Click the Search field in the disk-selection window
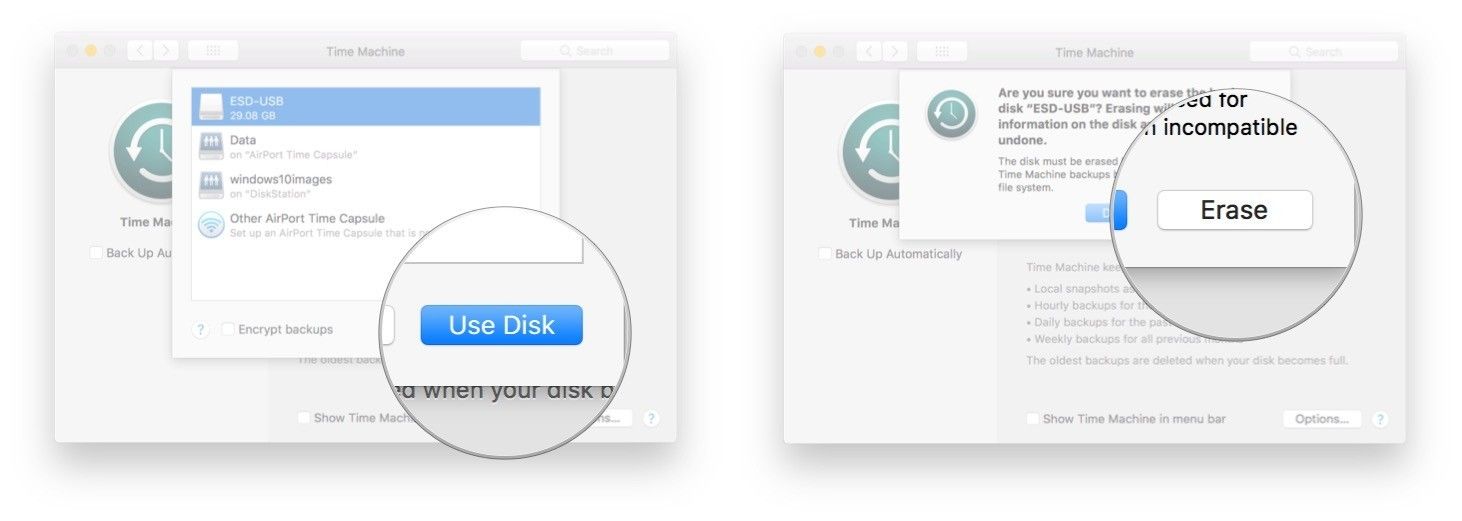Screen dimensions: 1462x521 [595, 51]
